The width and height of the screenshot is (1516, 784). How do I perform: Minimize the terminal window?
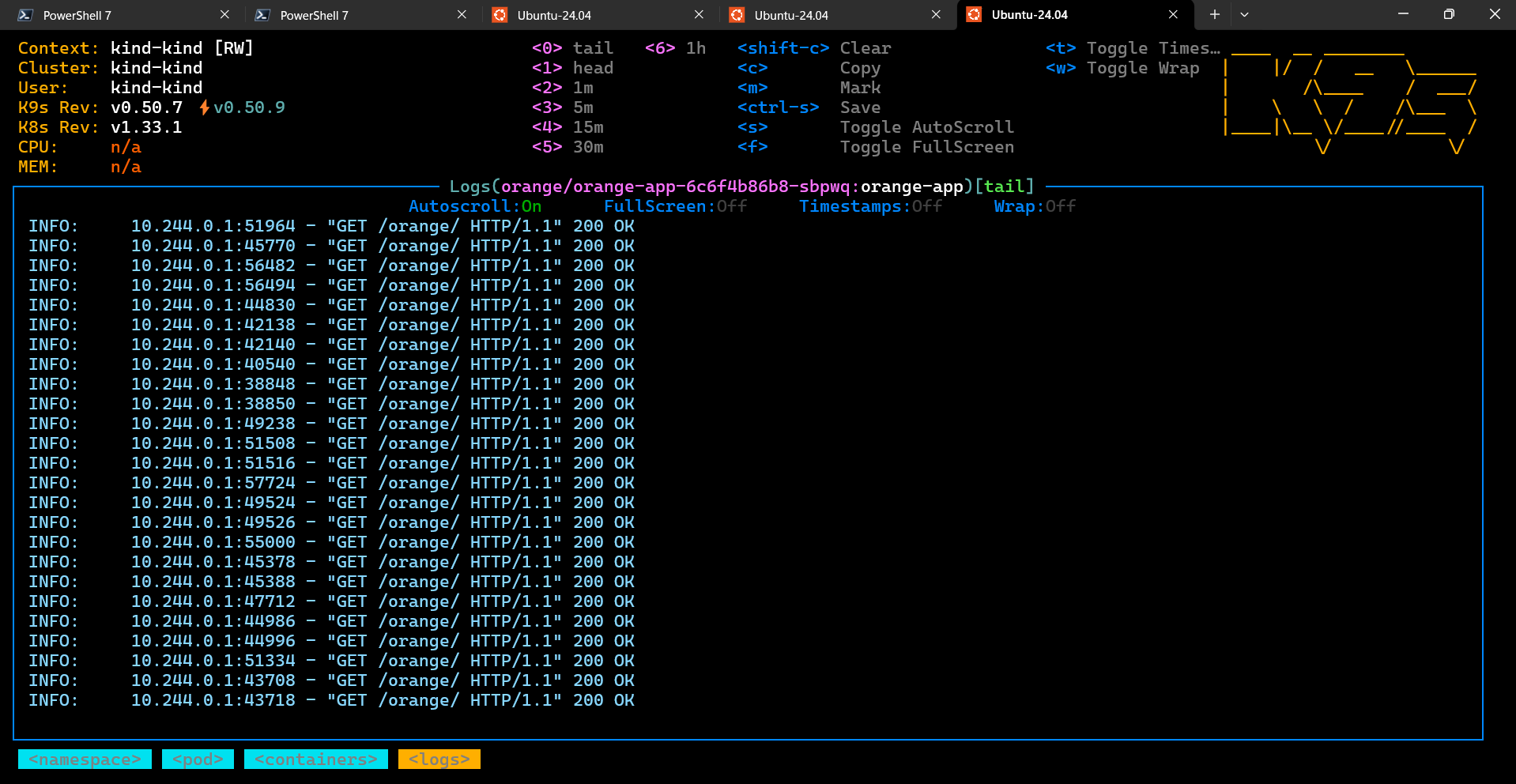pyautogui.click(x=1403, y=14)
